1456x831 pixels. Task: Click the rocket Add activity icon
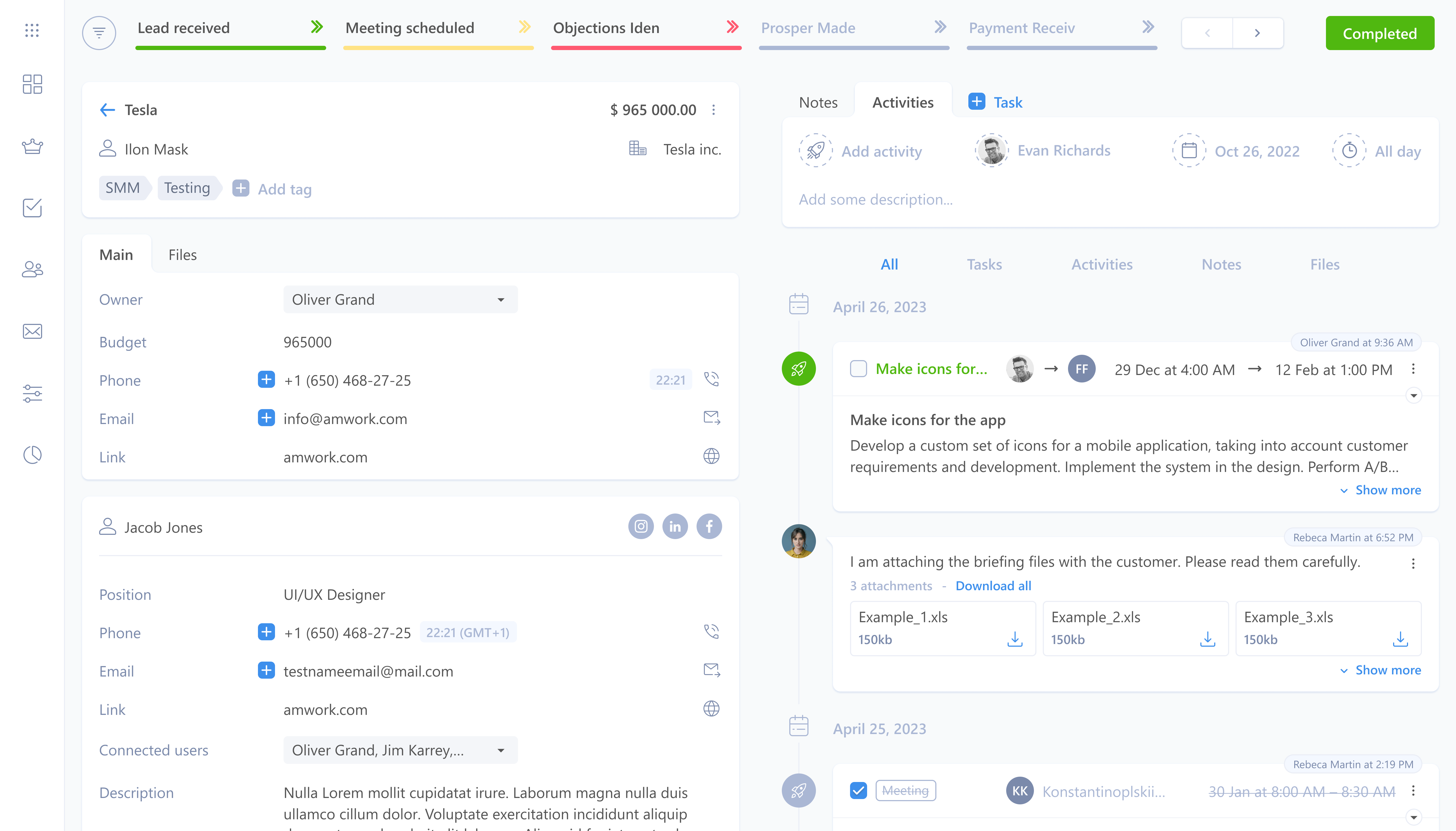click(815, 151)
